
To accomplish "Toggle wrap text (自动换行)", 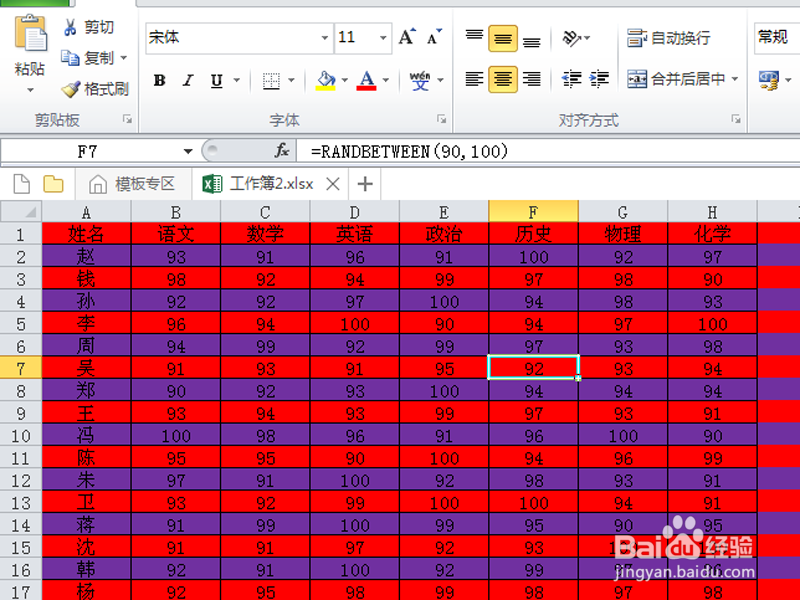I will tap(668, 38).
